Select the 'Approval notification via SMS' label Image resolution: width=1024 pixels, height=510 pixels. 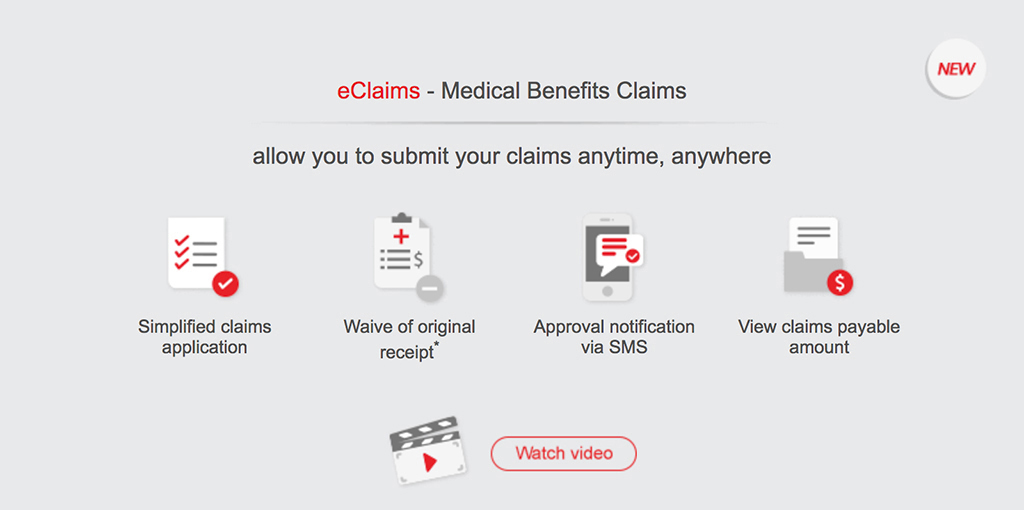[x=614, y=337]
